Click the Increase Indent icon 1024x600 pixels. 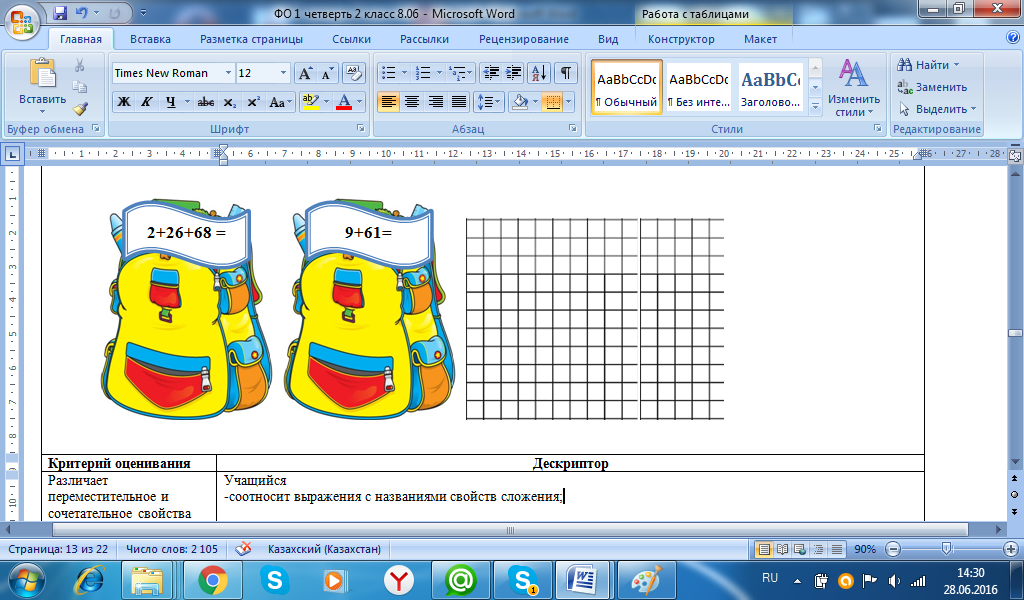513,73
